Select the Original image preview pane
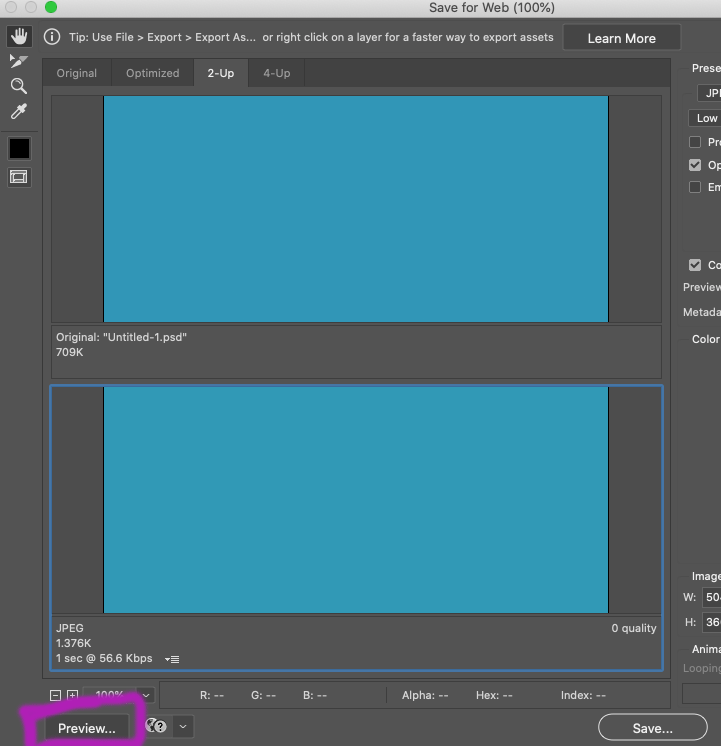Screen dimensions: 721x746 click(356, 209)
